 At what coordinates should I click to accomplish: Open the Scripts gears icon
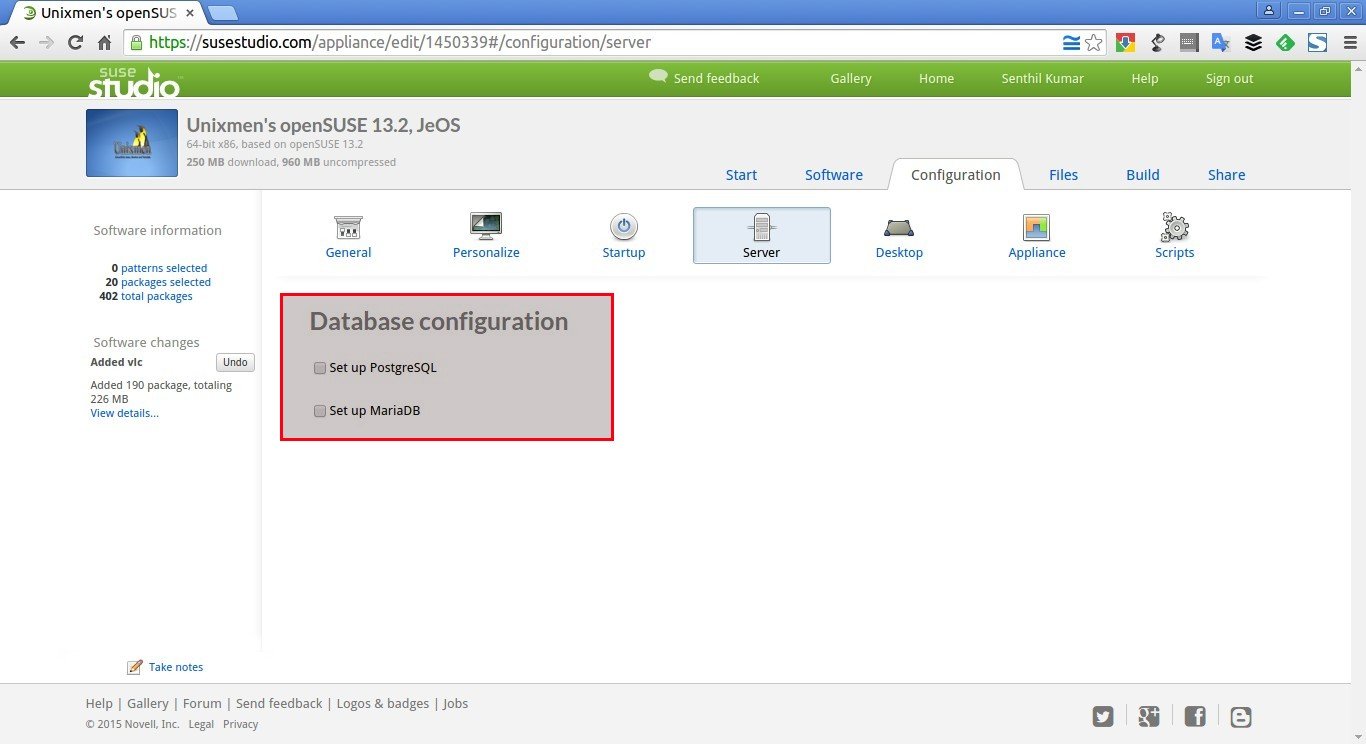tap(1174, 227)
